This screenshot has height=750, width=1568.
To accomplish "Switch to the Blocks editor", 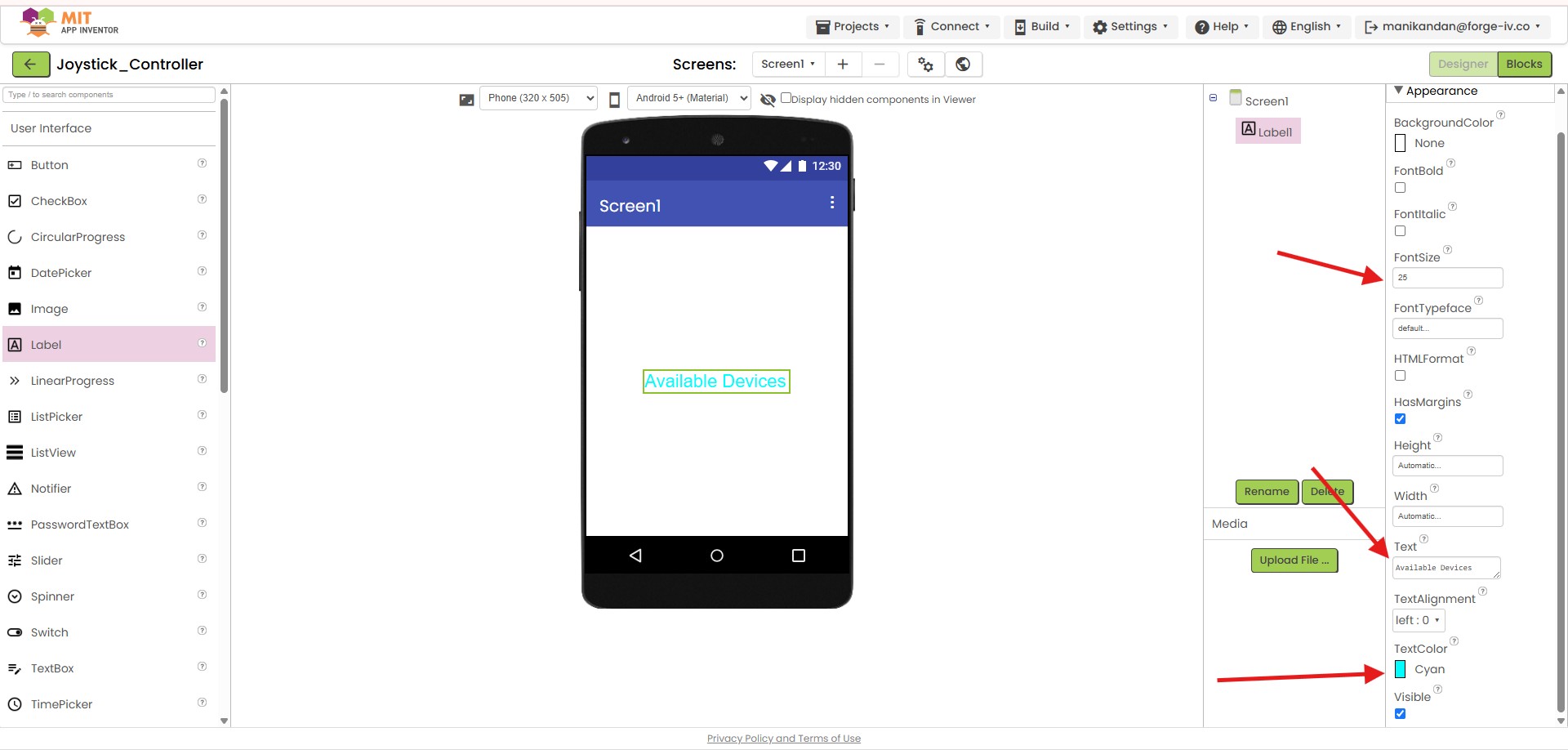I will pos(1524,64).
